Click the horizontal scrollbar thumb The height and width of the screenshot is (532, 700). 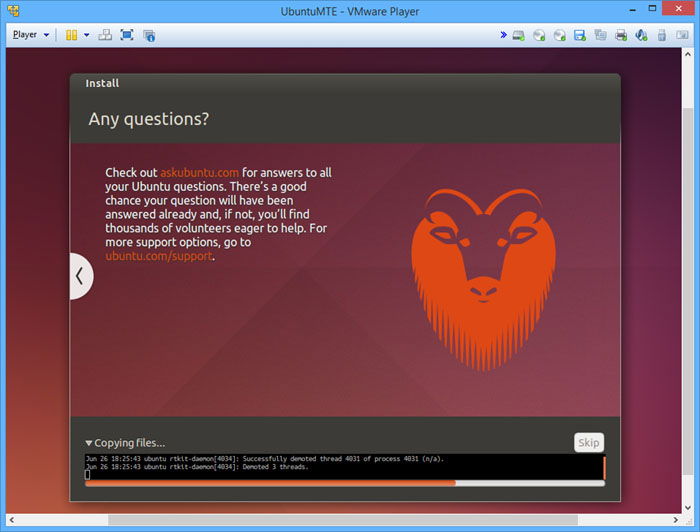click(x=343, y=520)
